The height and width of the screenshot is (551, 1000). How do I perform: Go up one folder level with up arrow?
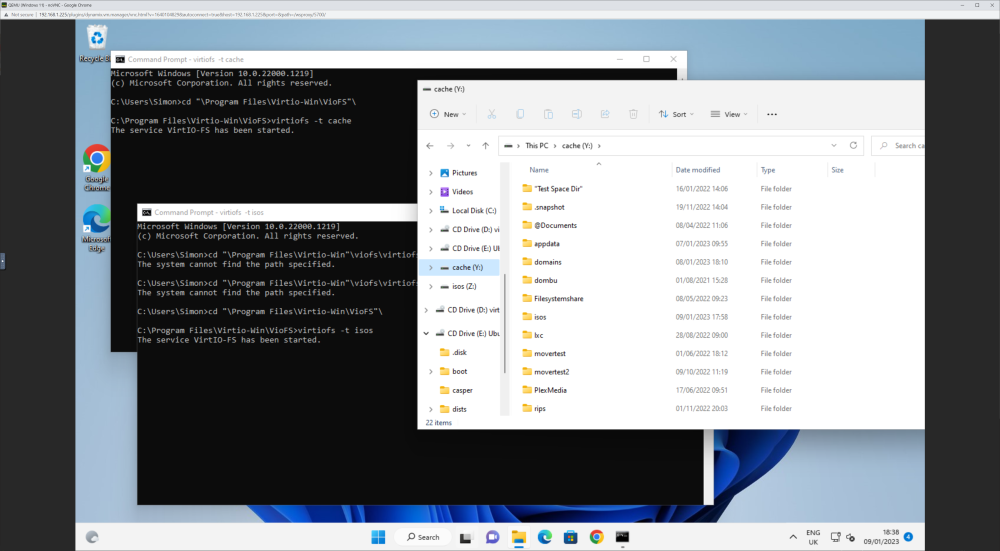(485, 145)
